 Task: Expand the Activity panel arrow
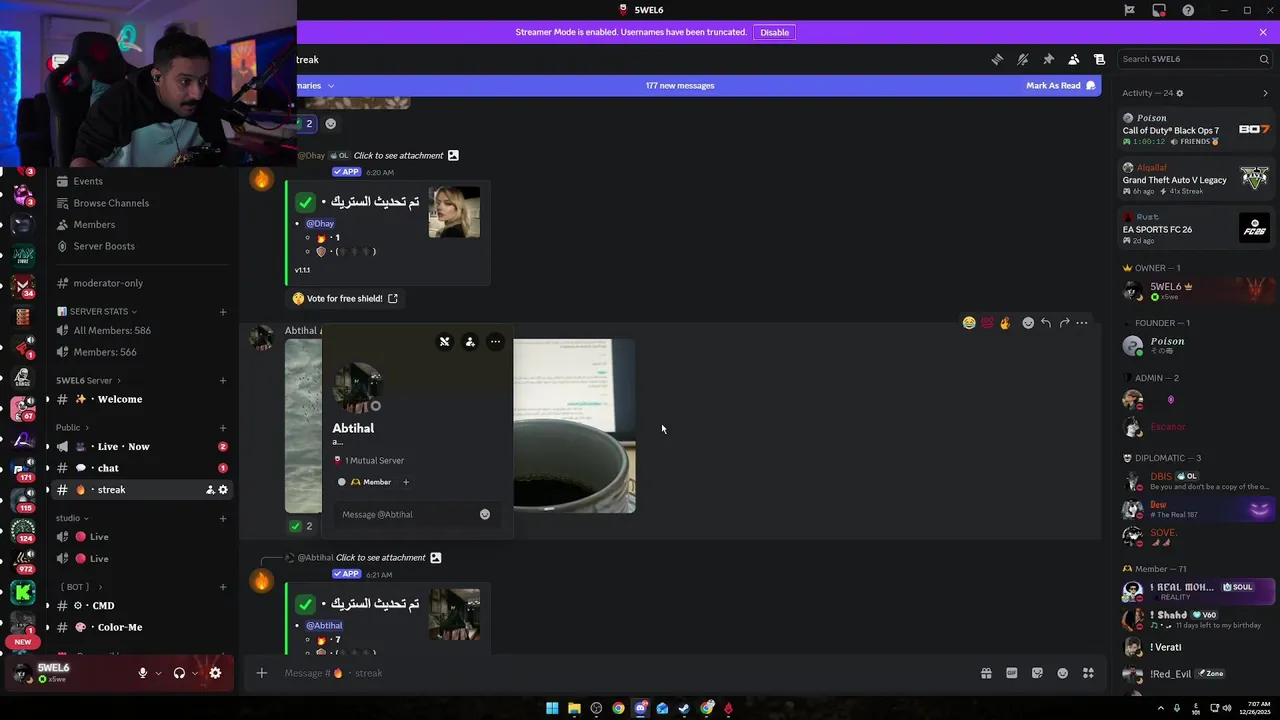[x=1265, y=93]
